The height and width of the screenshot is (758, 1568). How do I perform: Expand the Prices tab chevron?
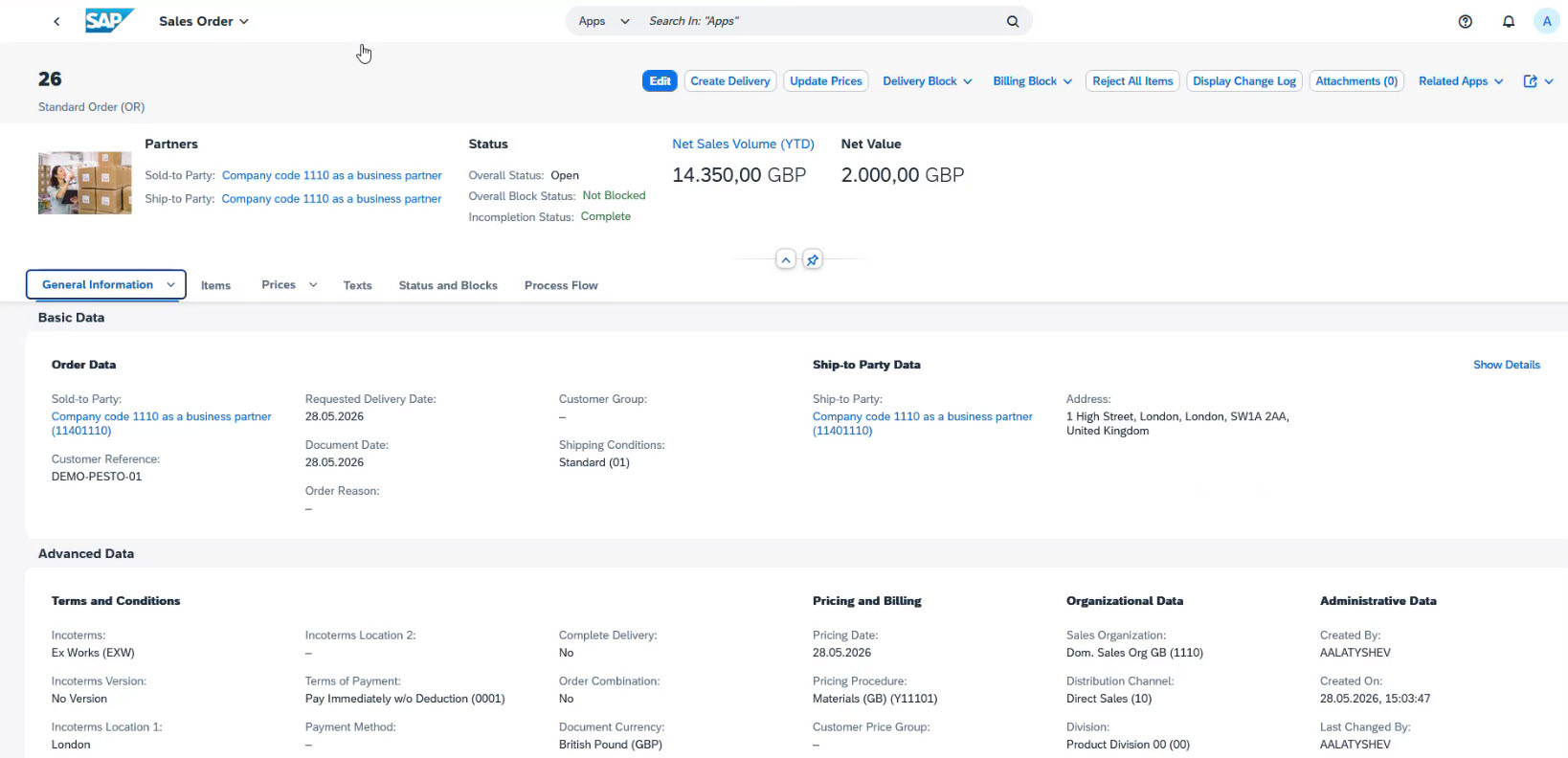pos(313,284)
